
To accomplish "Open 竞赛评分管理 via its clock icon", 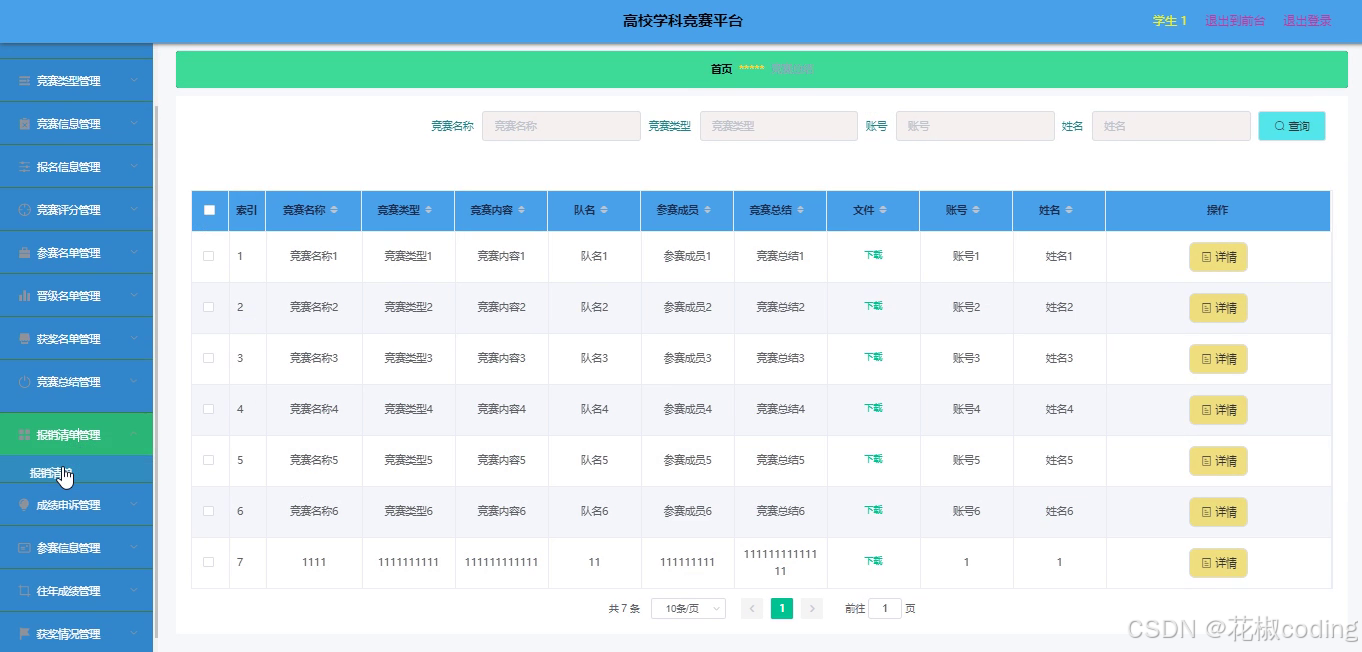I will click(24, 209).
